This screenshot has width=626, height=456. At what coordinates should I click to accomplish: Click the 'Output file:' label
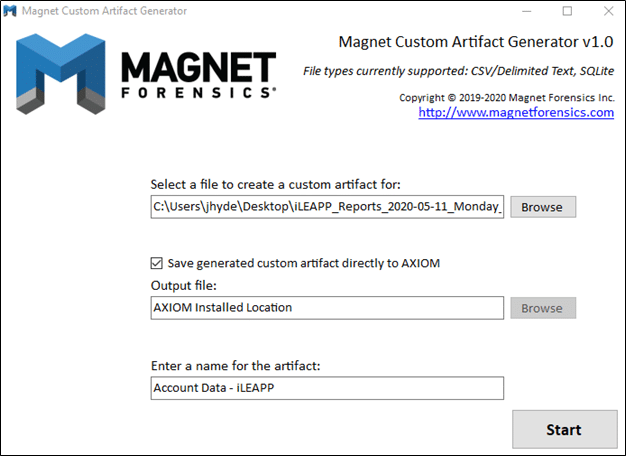[184, 285]
